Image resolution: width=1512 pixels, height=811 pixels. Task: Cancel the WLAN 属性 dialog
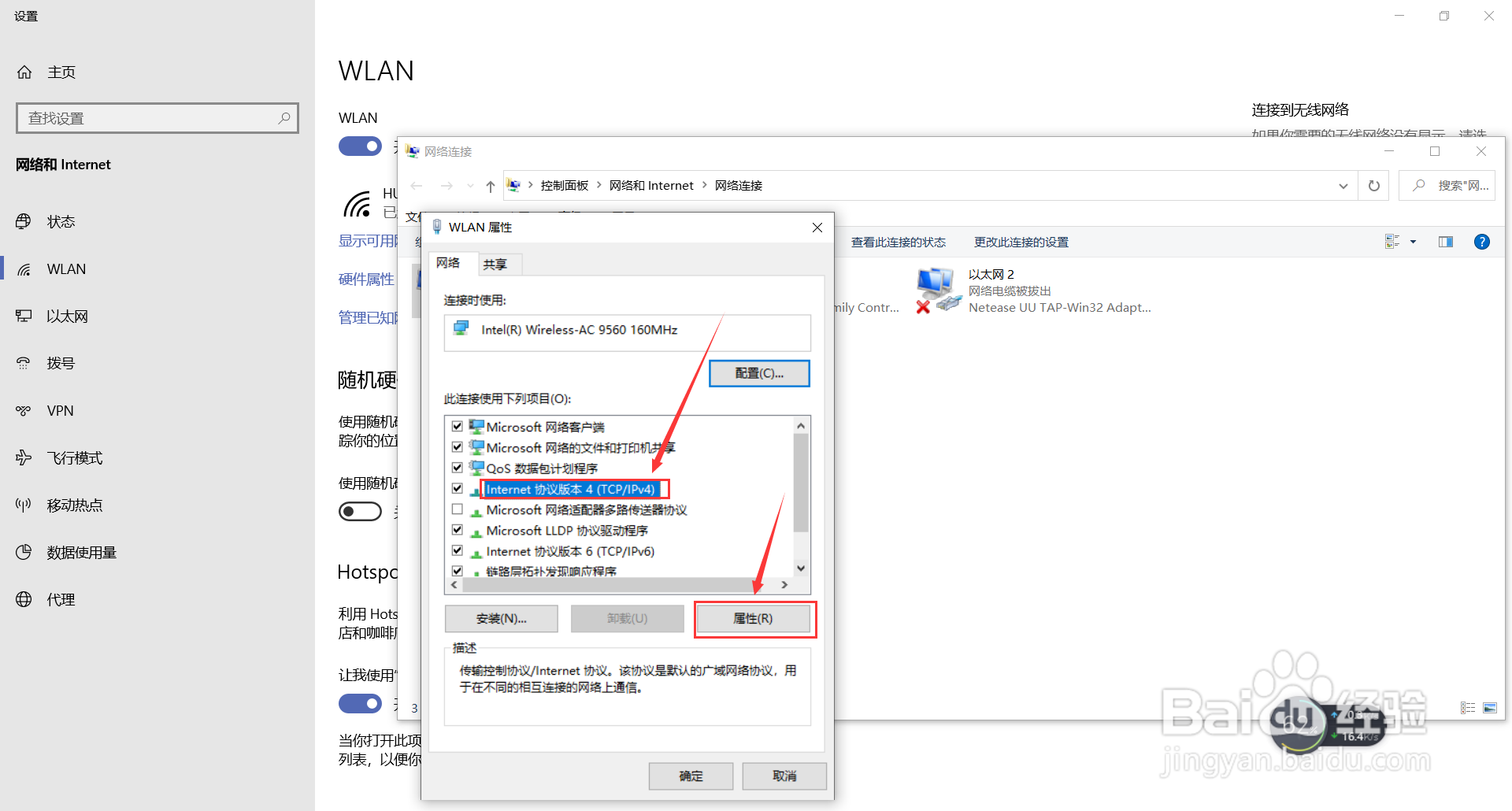pyautogui.click(x=784, y=776)
